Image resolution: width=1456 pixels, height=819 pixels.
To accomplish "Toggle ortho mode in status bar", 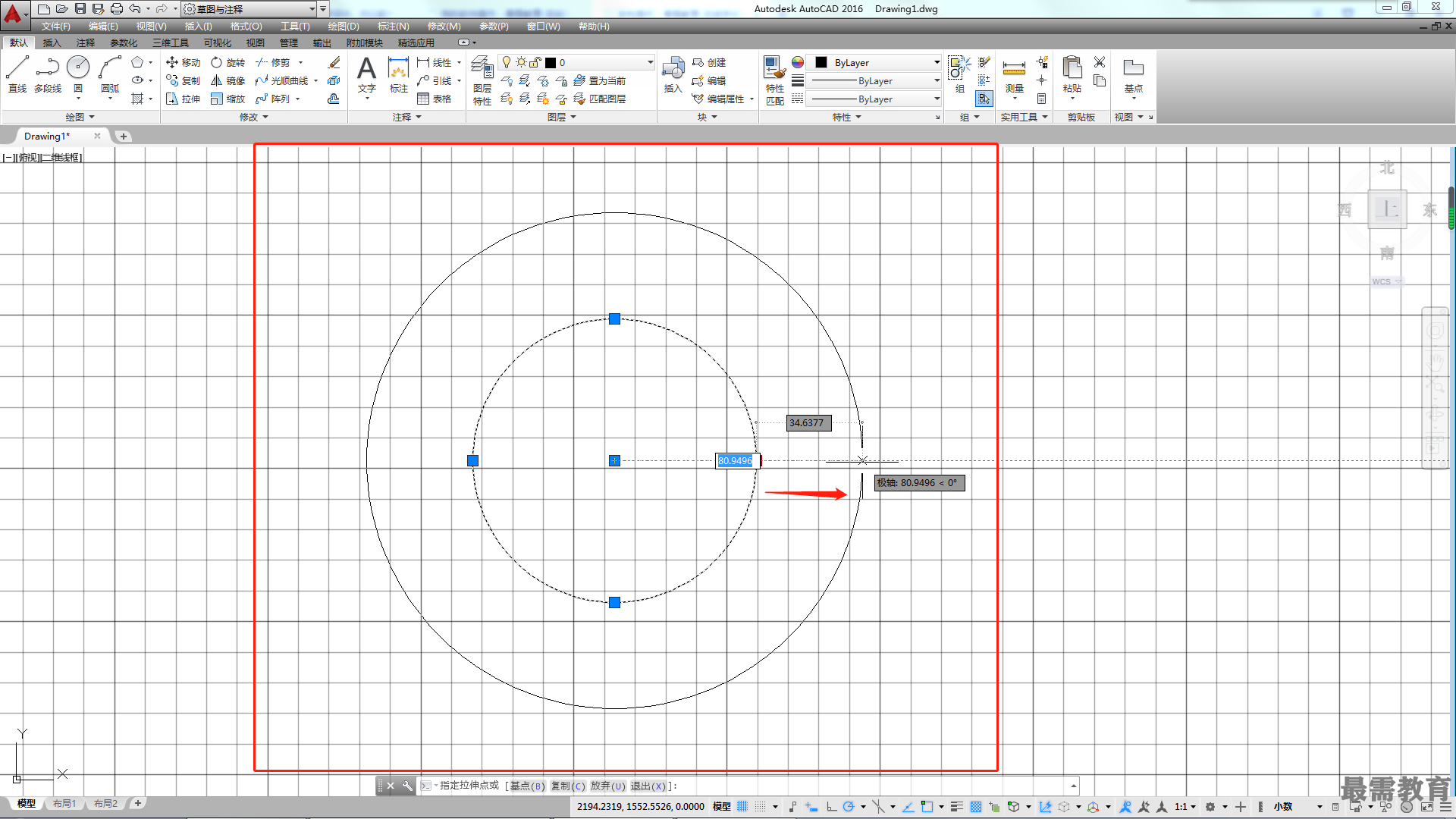I will pos(831,806).
